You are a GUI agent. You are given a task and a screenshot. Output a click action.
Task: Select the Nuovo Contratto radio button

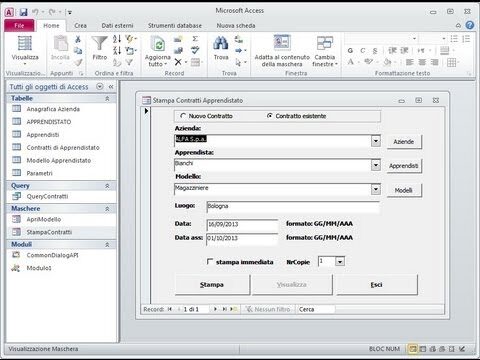[x=183, y=116]
